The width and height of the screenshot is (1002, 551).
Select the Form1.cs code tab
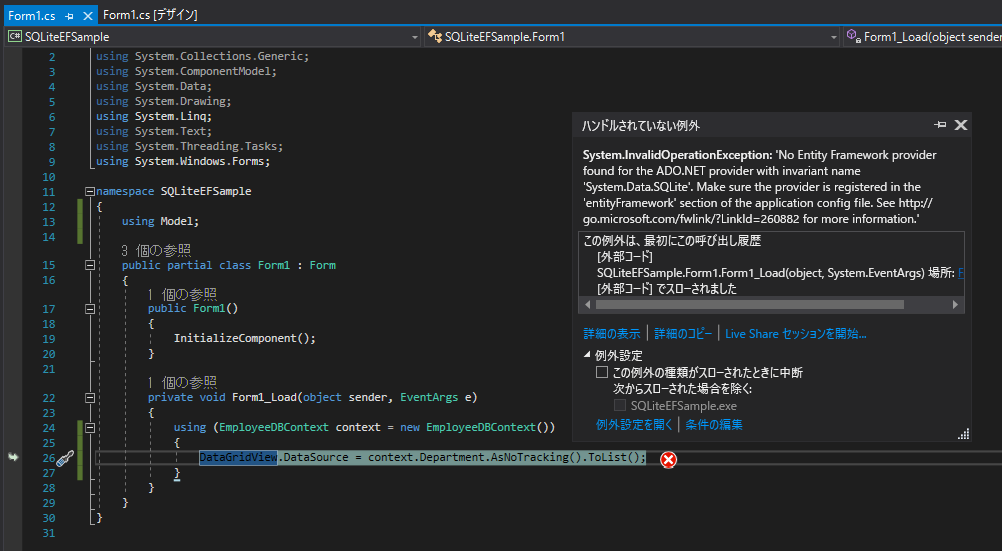[32, 16]
